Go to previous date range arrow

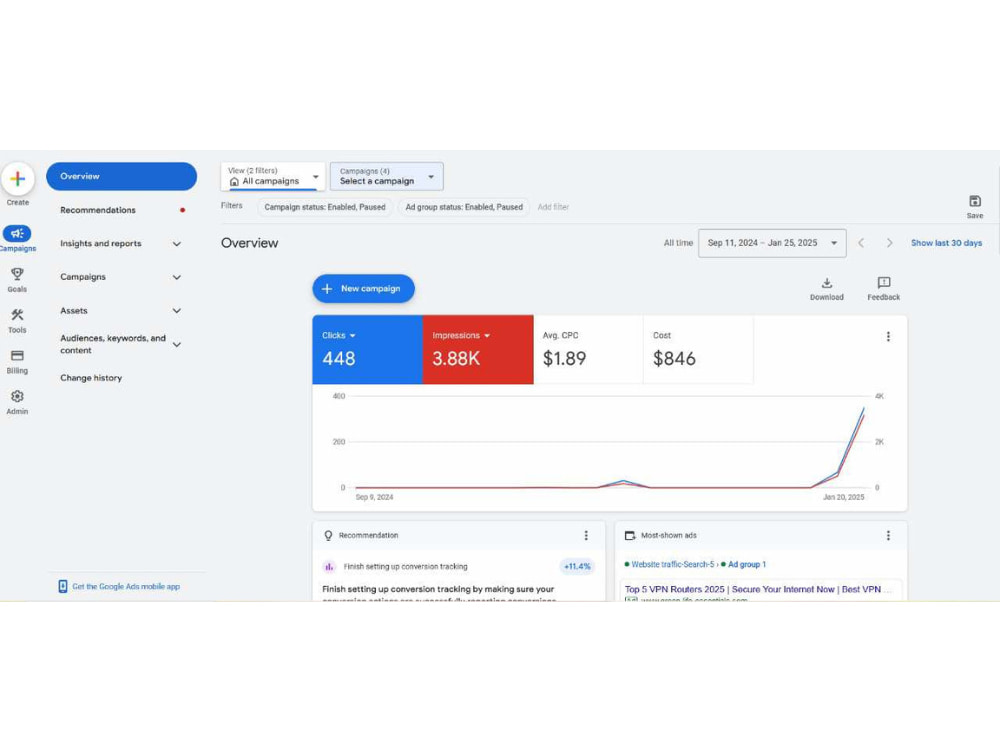pos(861,243)
